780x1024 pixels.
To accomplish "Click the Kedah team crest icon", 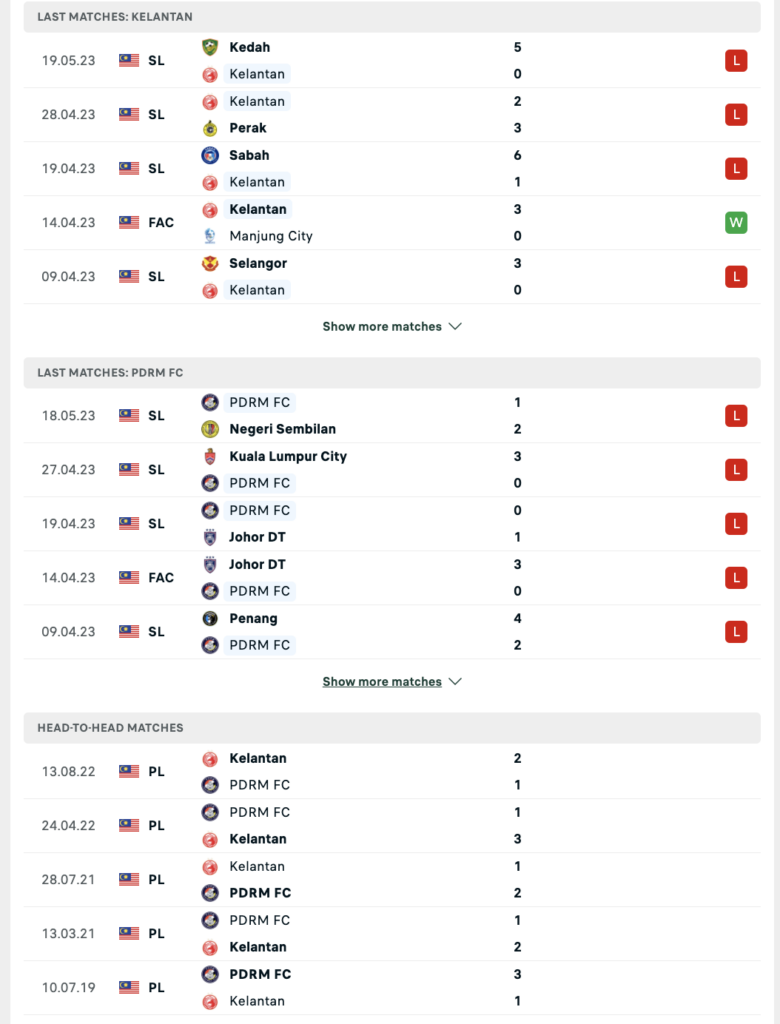I will coord(210,47).
